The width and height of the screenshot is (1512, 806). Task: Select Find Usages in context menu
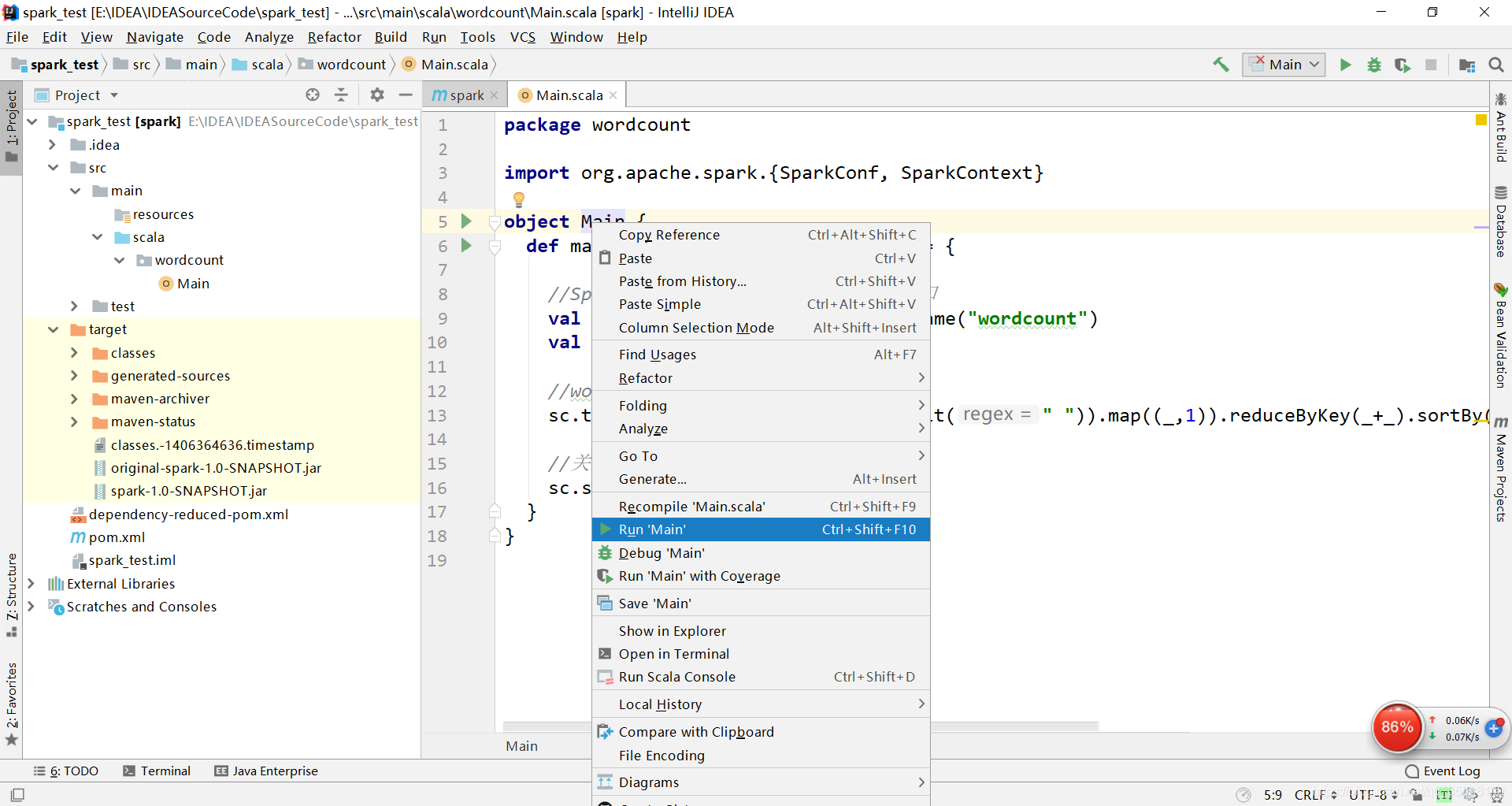click(x=761, y=355)
